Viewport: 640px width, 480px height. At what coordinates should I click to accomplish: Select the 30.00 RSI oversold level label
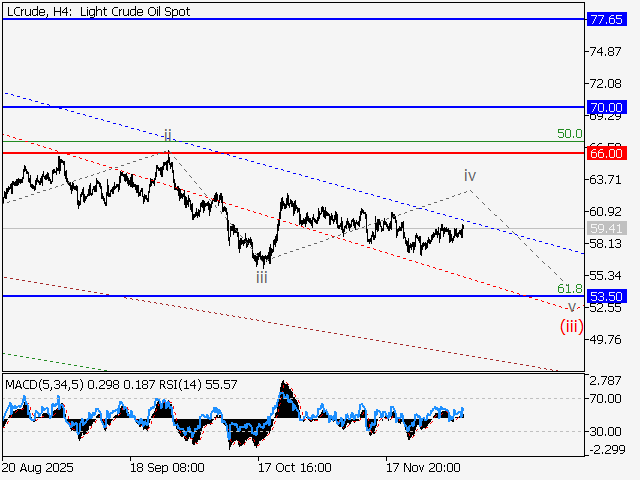pyautogui.click(x=603, y=432)
